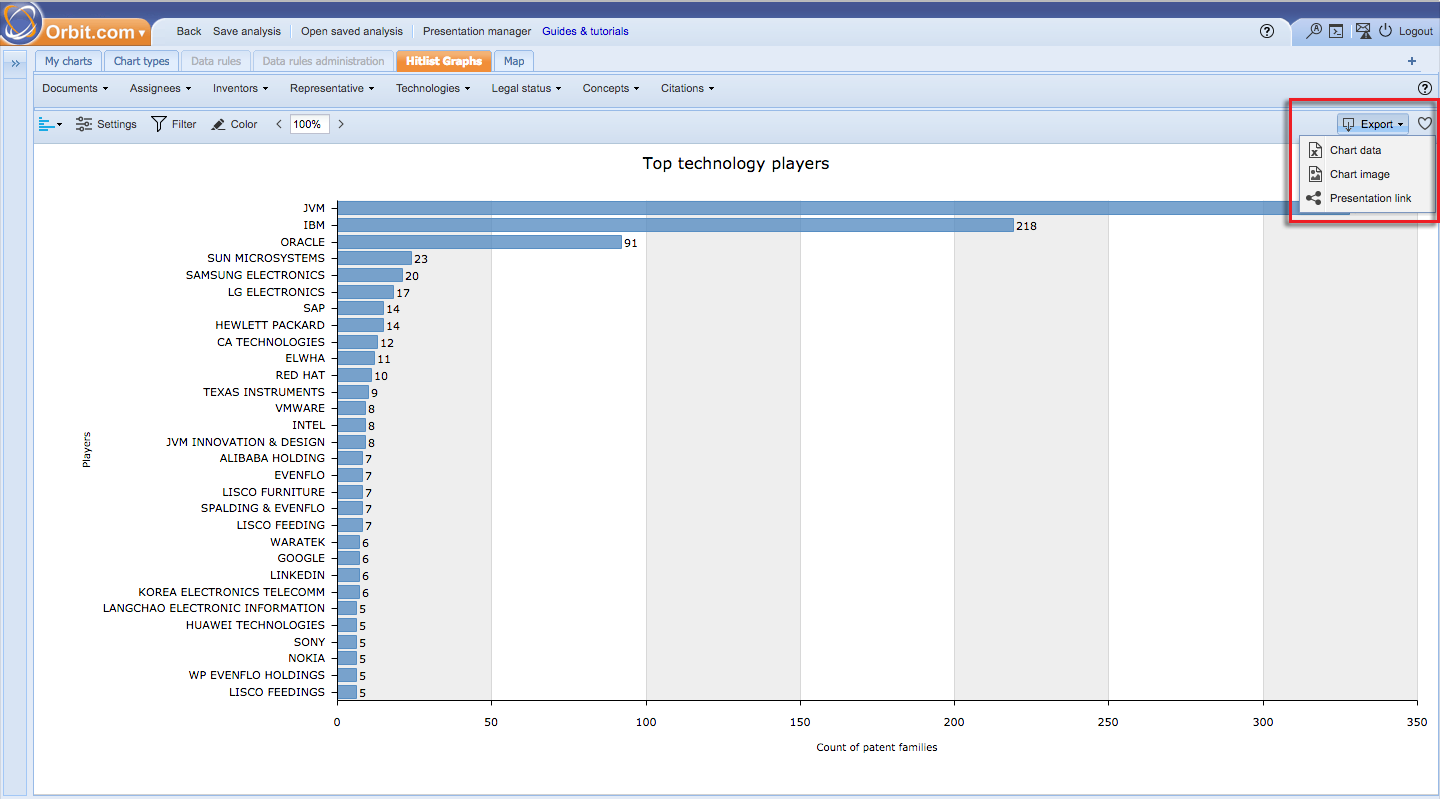Click the help icon in top bar
The height and width of the screenshot is (799, 1440).
(x=1267, y=31)
